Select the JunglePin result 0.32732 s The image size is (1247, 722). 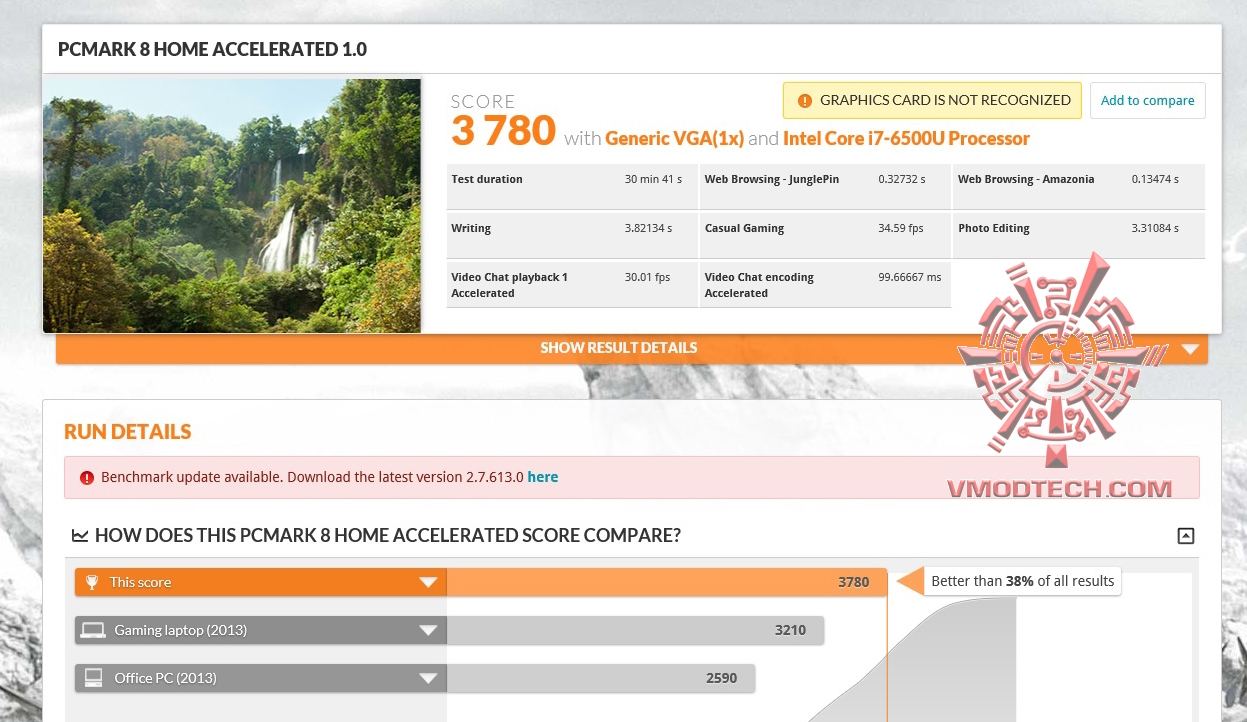[902, 179]
